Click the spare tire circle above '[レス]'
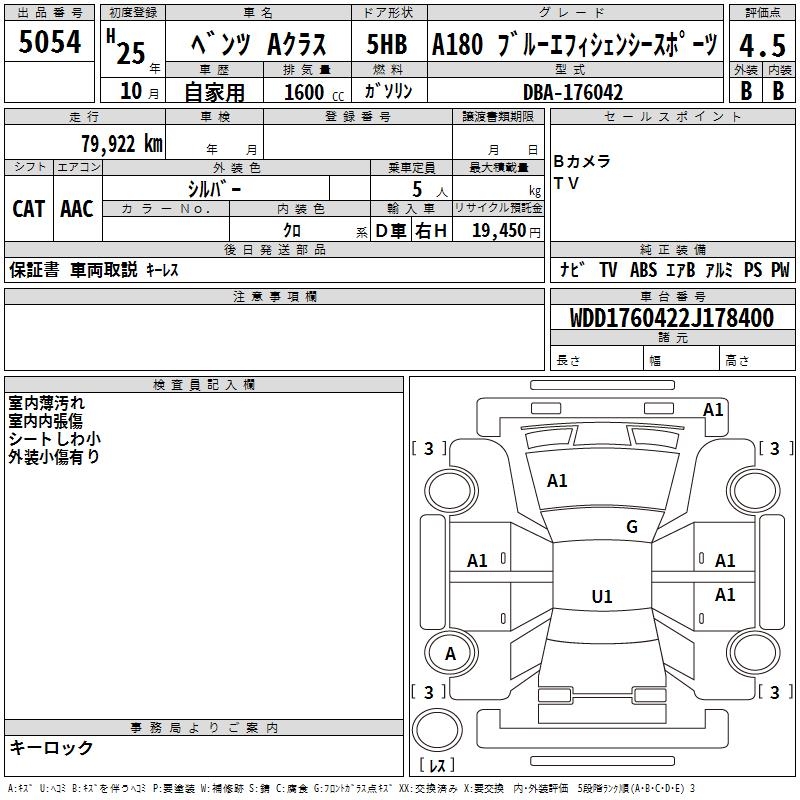This screenshot has width=800, height=800. coord(437,730)
